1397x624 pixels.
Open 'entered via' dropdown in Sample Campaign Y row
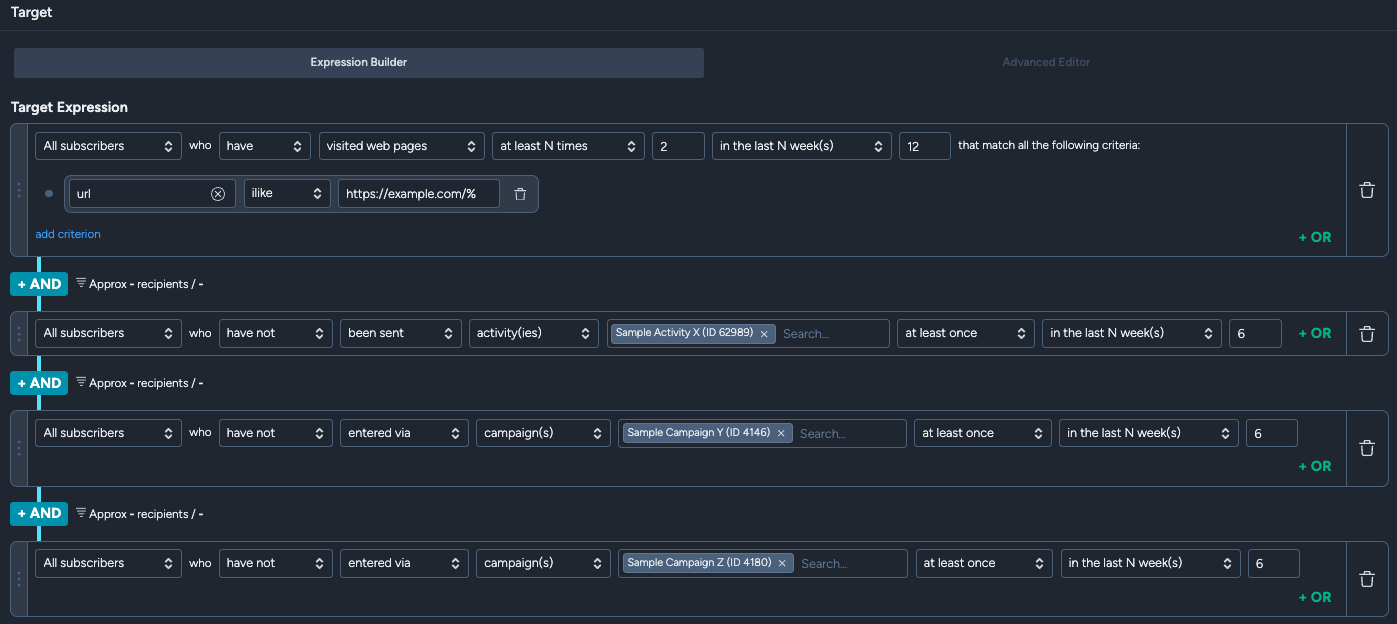point(404,433)
